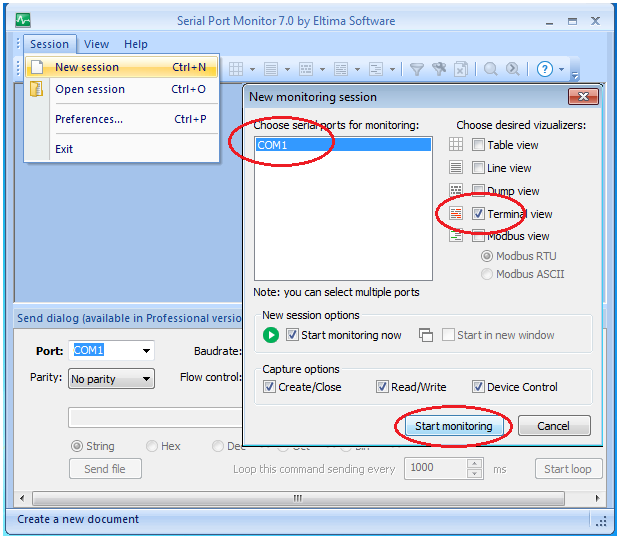
Task: Click the Find next magnifier toolbar icon
Action: 512,69
